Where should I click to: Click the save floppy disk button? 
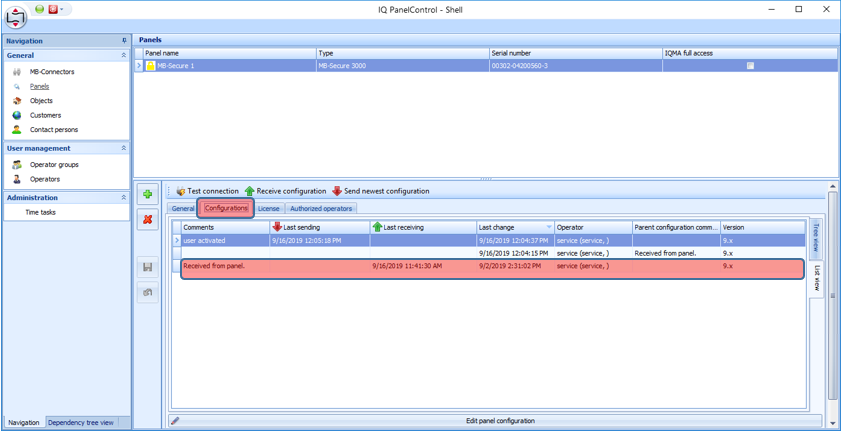tap(148, 268)
